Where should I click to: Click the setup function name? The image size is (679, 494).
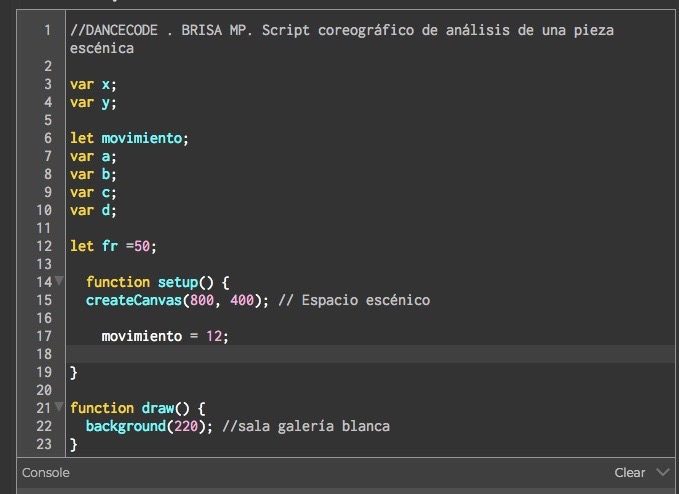point(178,282)
